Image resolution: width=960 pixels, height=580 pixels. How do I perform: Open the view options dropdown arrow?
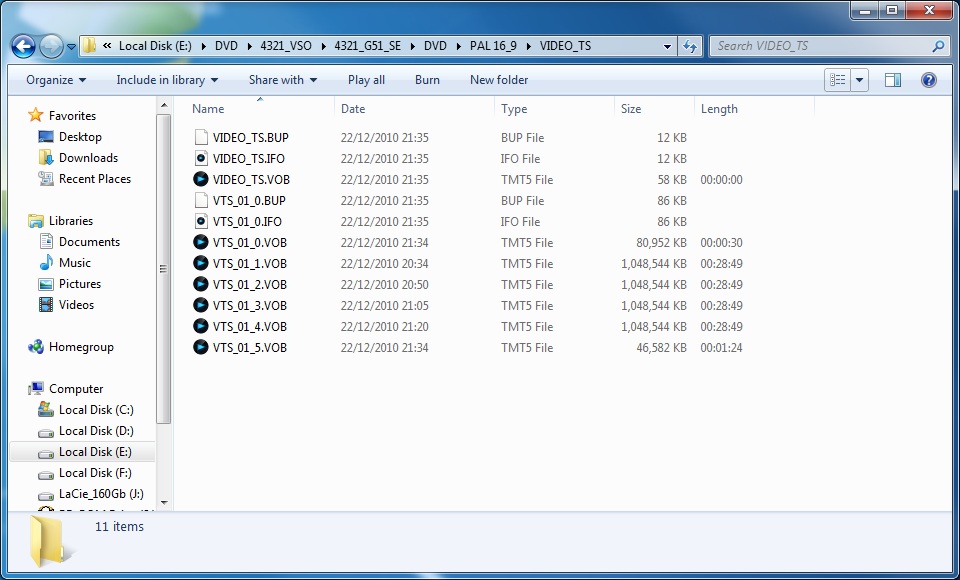[x=860, y=80]
